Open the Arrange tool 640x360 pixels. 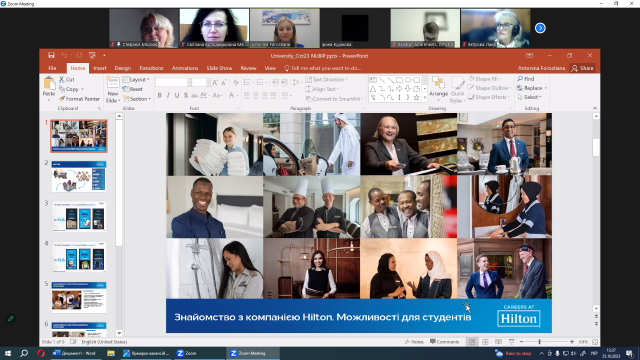(x=438, y=89)
